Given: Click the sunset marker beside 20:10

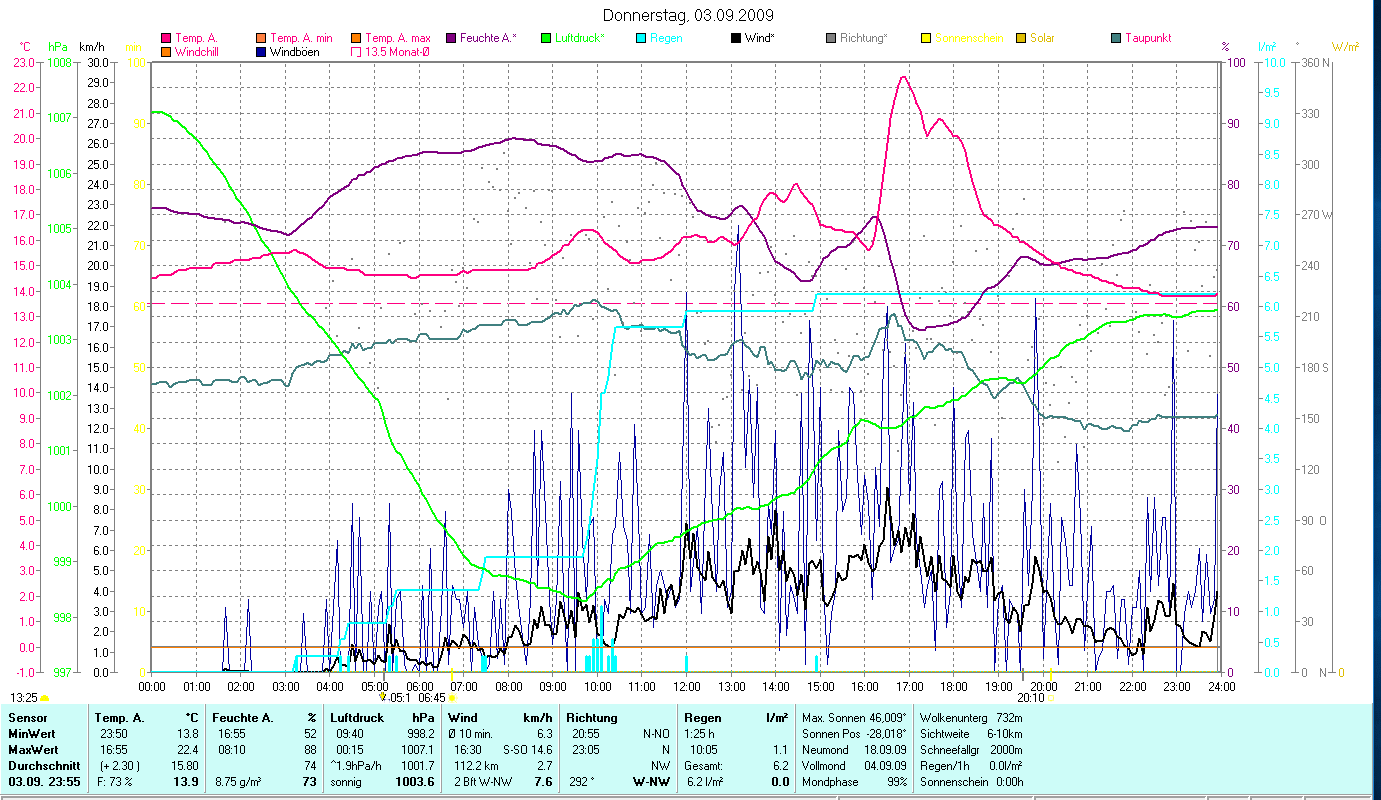Looking at the screenshot, I should [1049, 698].
